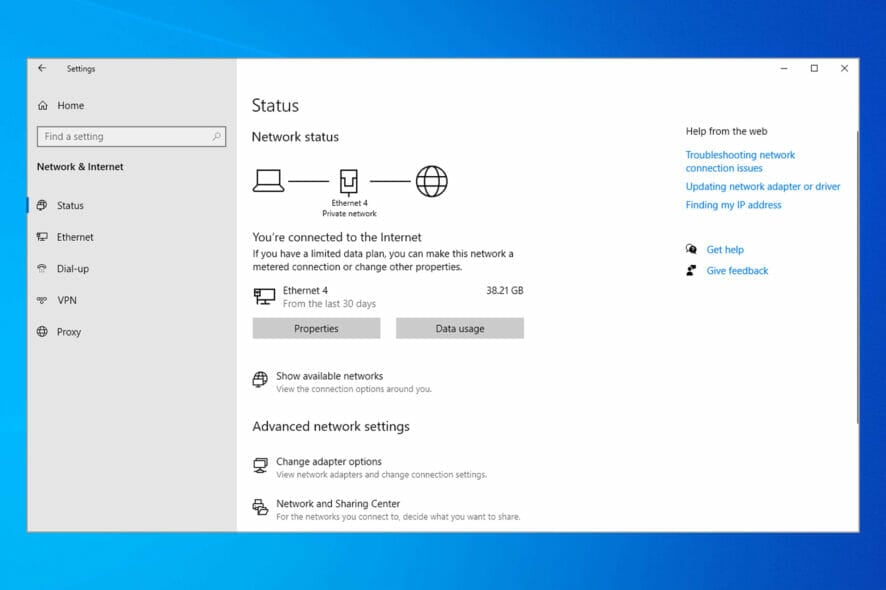Click the Home house icon
This screenshot has width=886, height=590.
(x=43, y=105)
